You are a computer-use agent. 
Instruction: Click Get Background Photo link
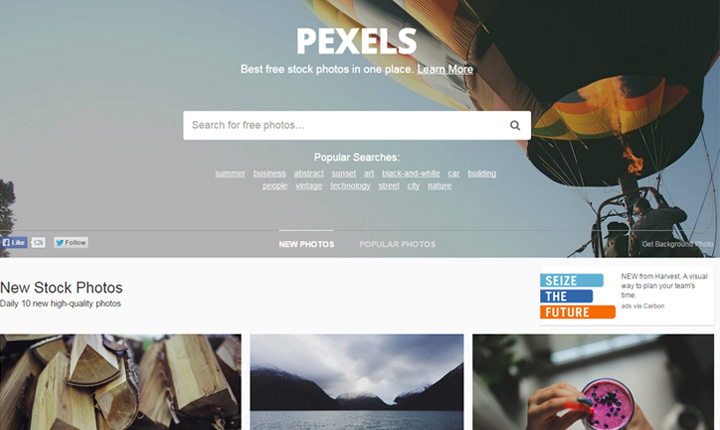[677, 244]
